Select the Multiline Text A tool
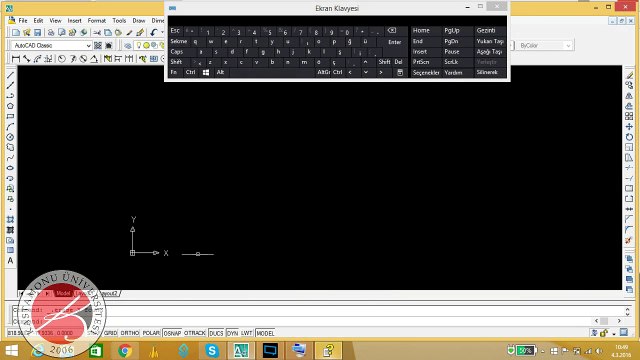 tap(10, 261)
